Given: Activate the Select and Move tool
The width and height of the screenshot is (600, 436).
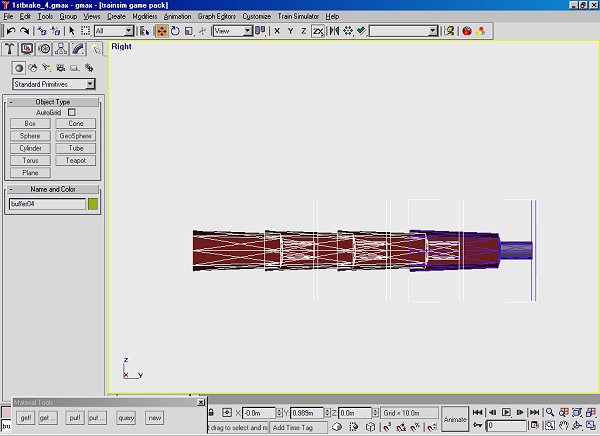Looking at the screenshot, I should (162, 31).
